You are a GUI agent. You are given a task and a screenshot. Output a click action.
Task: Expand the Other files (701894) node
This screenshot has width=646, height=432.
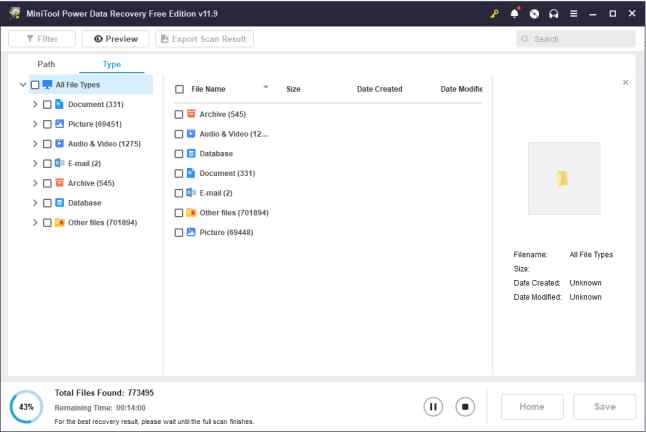point(35,222)
